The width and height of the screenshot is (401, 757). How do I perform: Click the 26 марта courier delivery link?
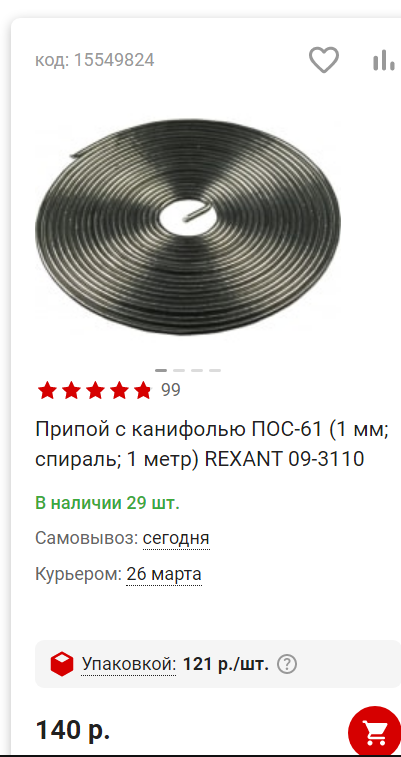pos(164,575)
